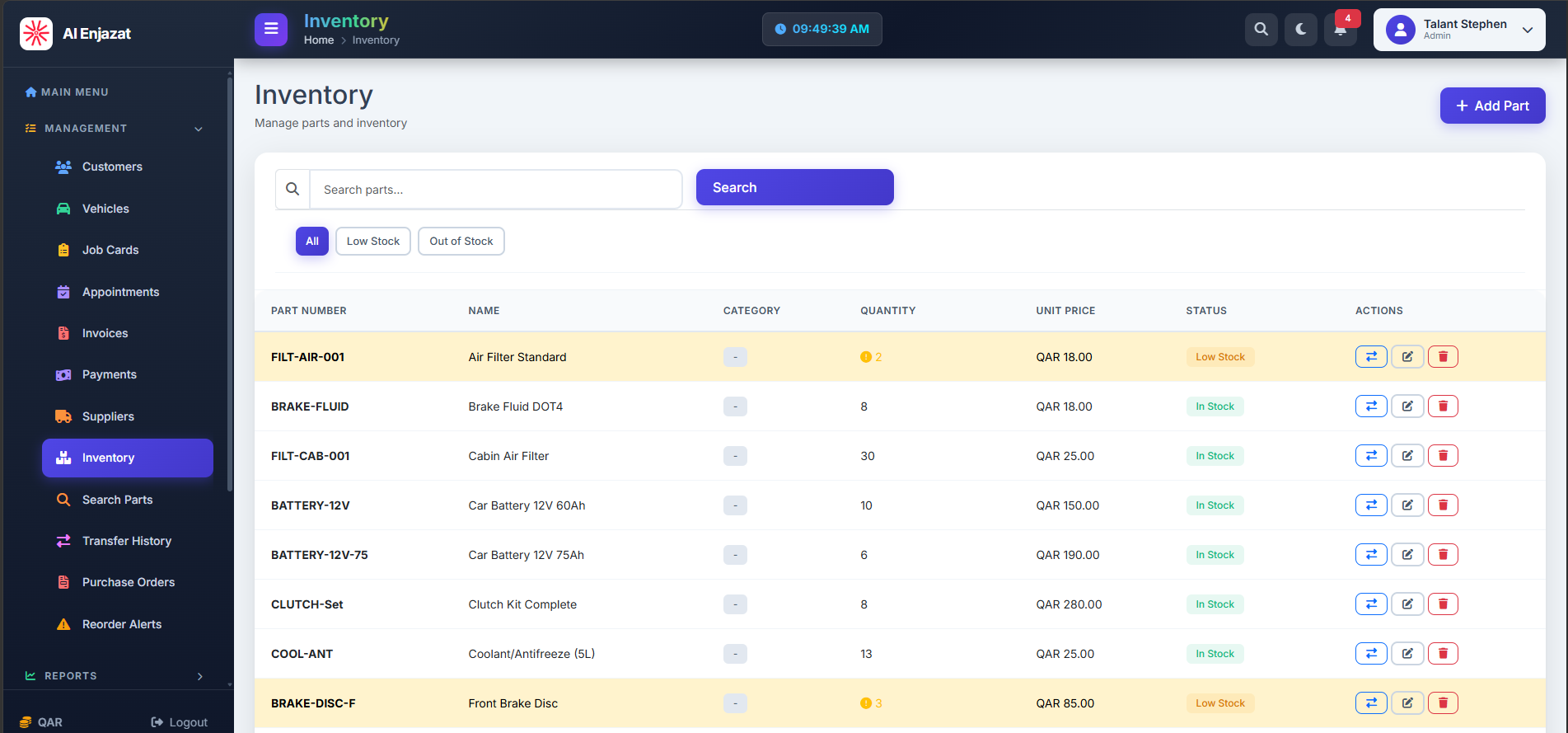Click the Logout link
This screenshot has width=1568, height=733.
[180, 722]
